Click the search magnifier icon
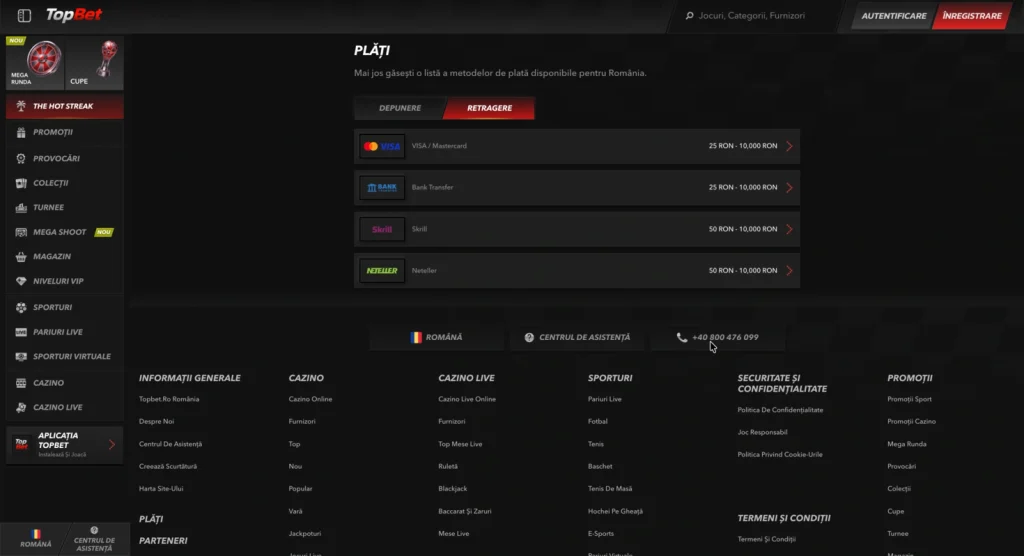Screen dimensions: 1024x556 point(689,16)
